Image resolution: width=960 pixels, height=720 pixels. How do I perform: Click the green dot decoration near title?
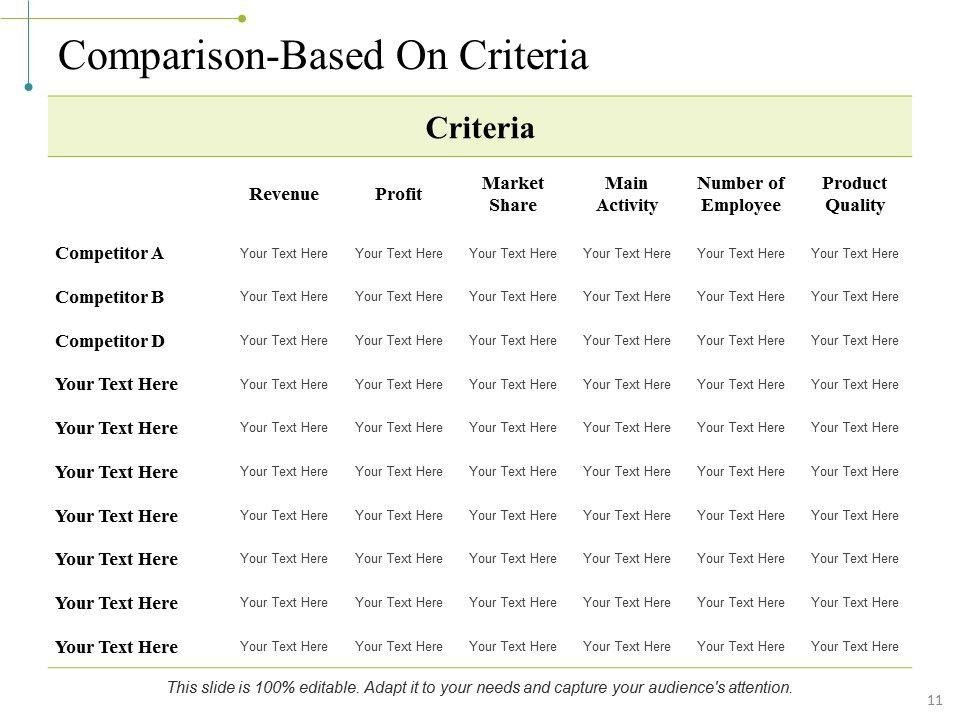pyautogui.click(x=242, y=18)
